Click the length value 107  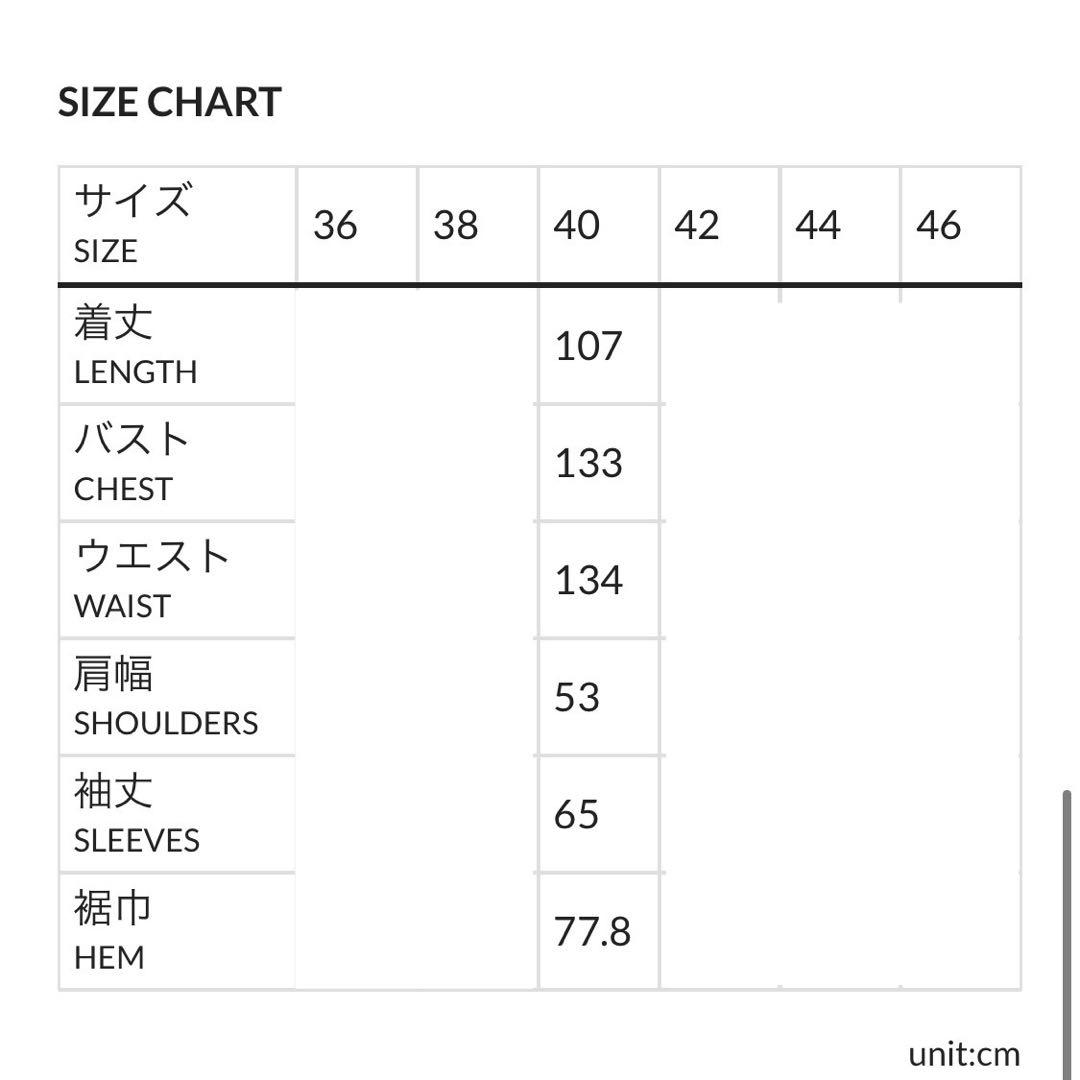pos(589,346)
